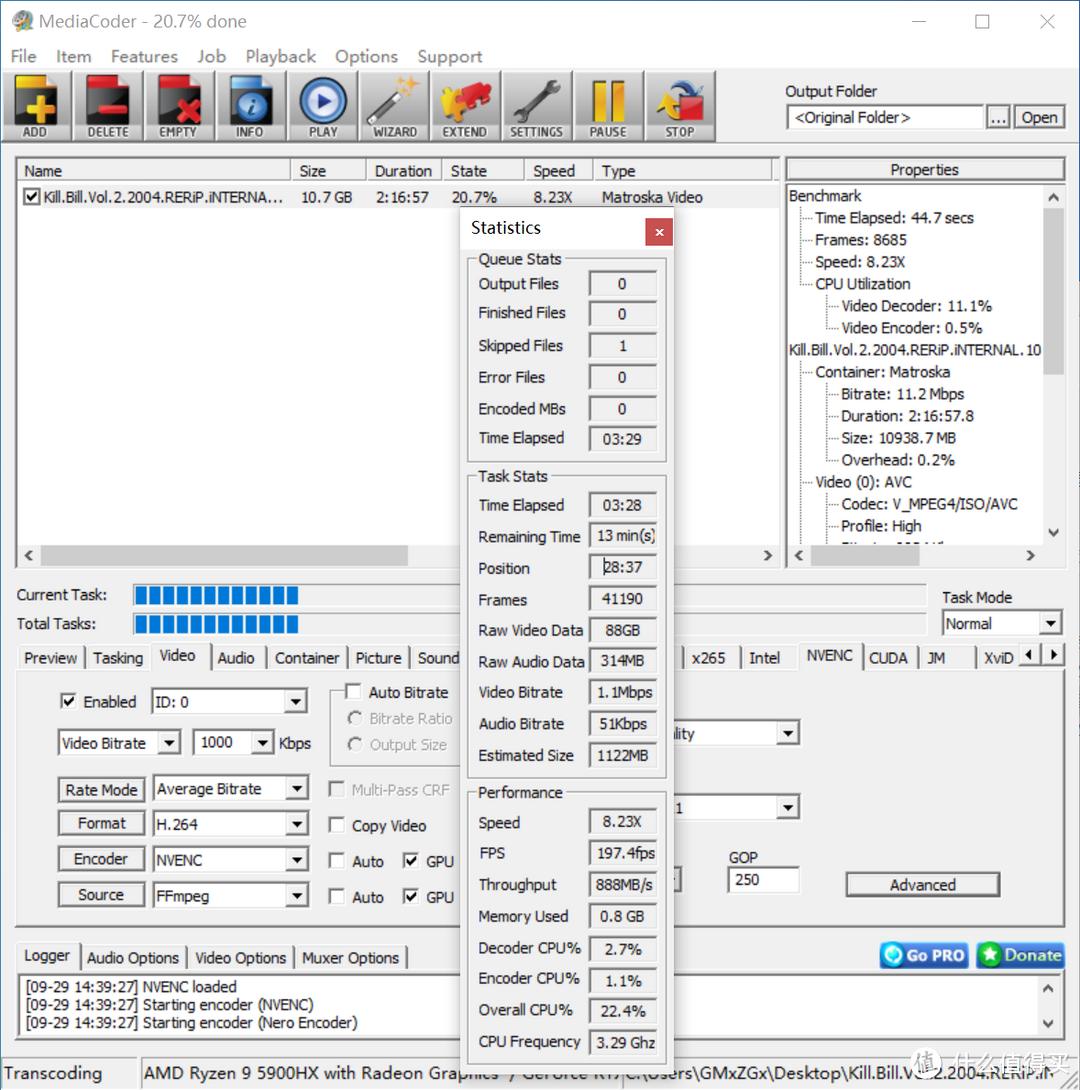1080x1090 pixels.
Task: Click the ADD toolbar icon
Action: [36, 105]
